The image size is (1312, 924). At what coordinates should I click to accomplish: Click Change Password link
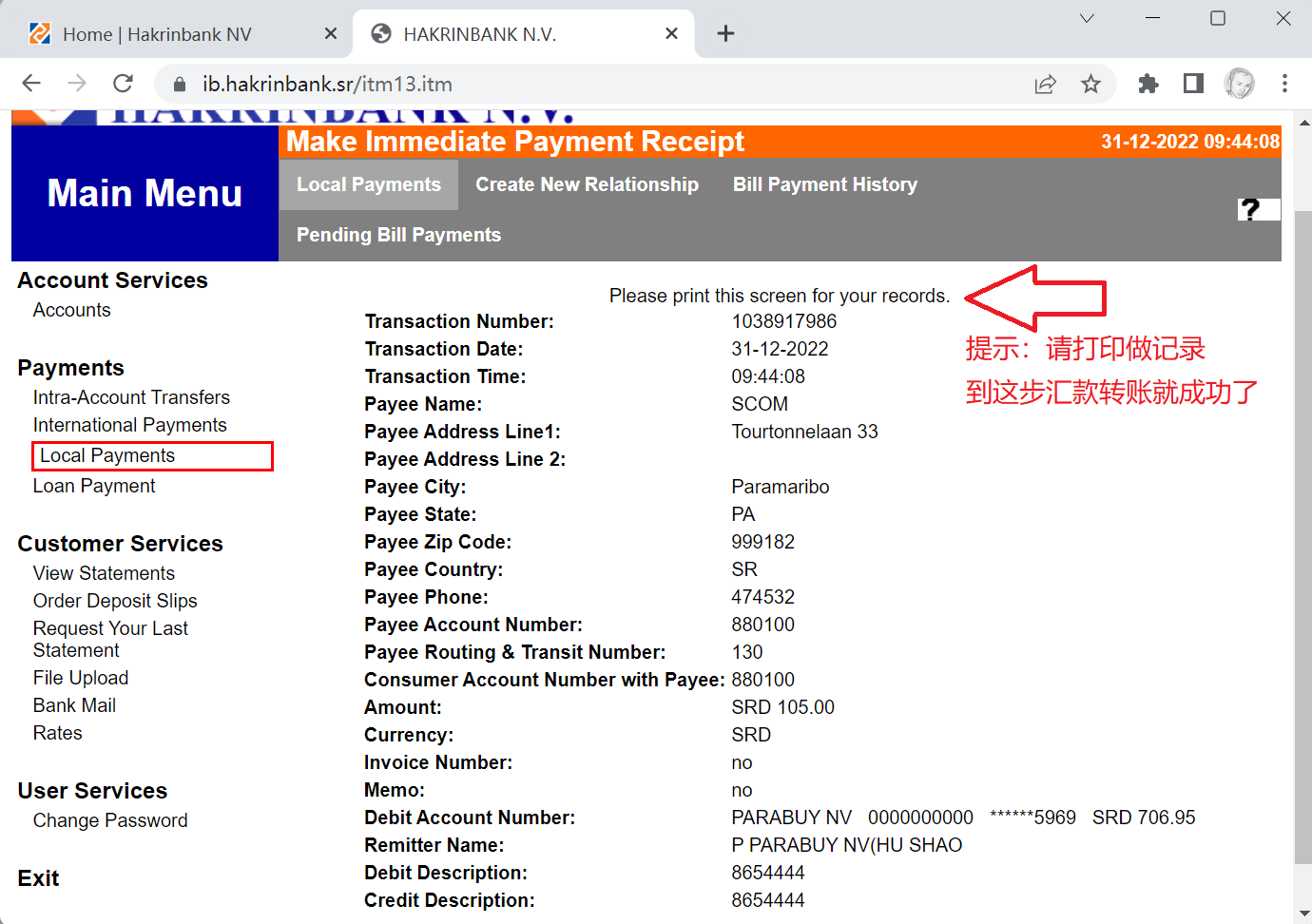[x=110, y=820]
